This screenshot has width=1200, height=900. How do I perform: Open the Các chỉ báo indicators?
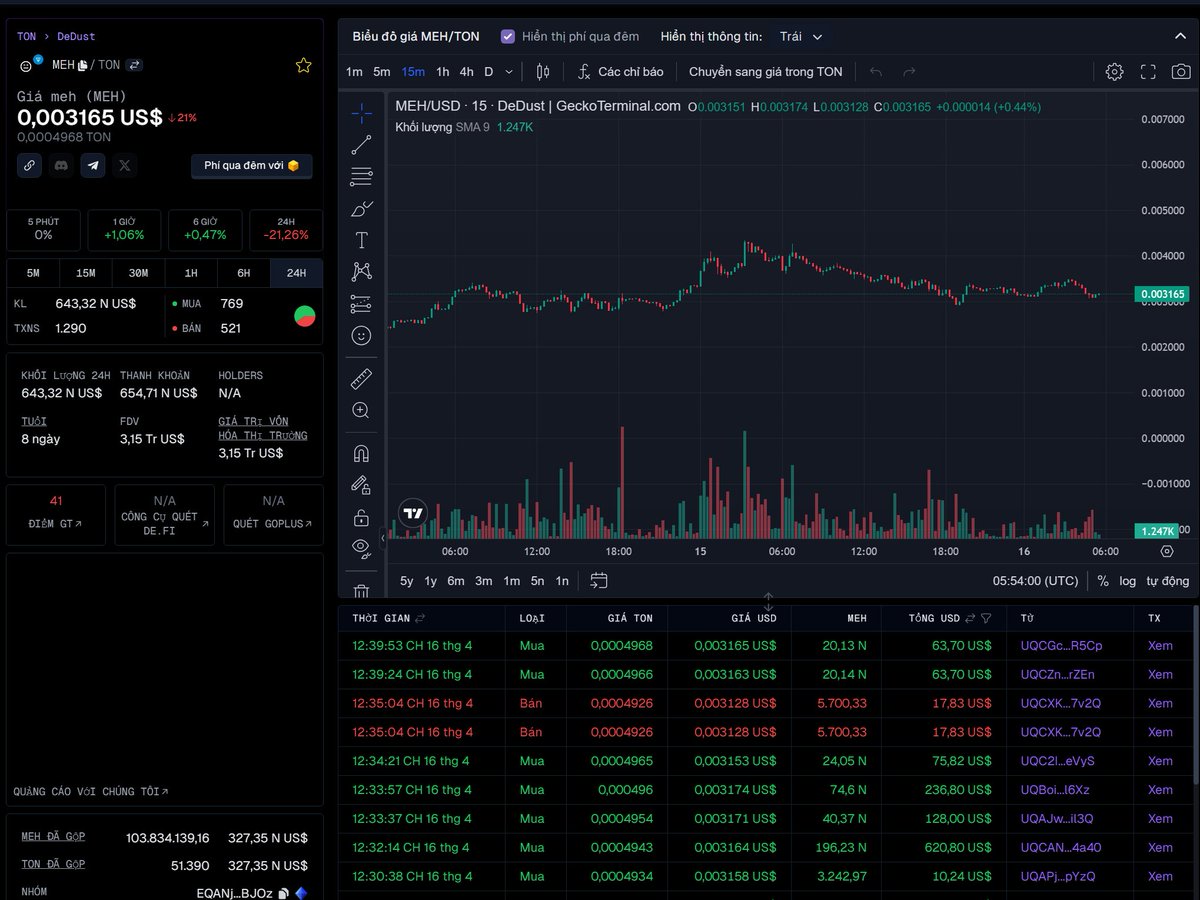(x=621, y=72)
